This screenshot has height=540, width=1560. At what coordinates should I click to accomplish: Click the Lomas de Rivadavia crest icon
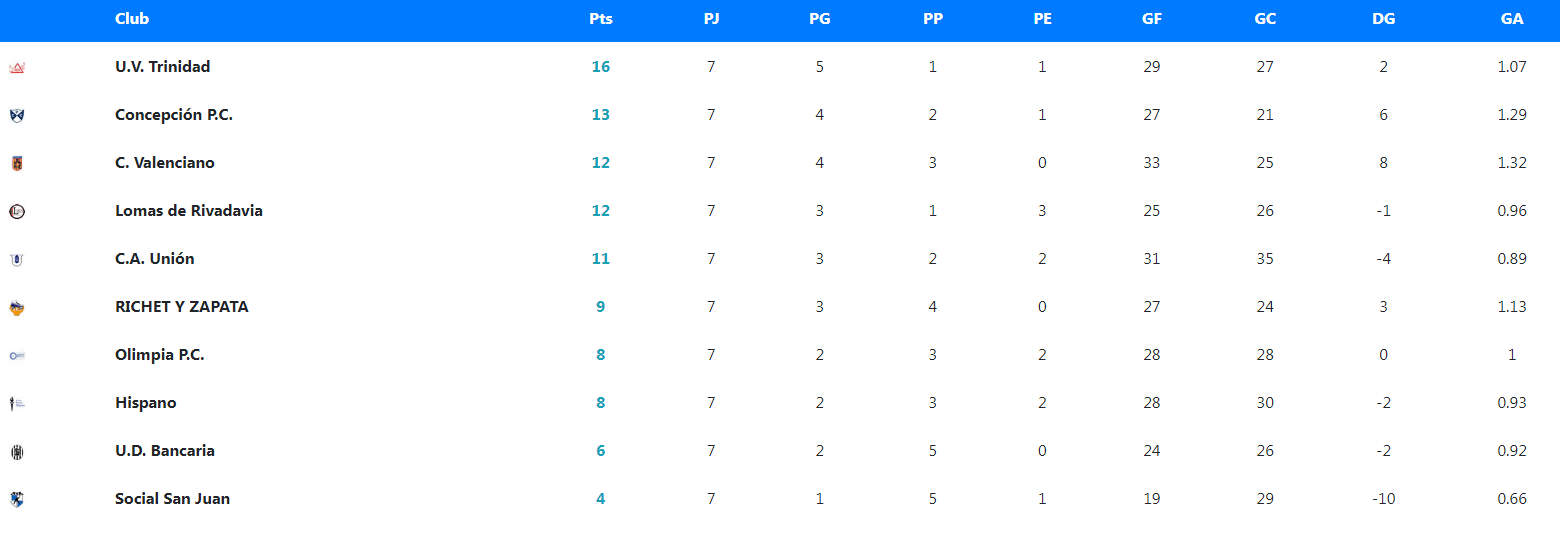16,211
